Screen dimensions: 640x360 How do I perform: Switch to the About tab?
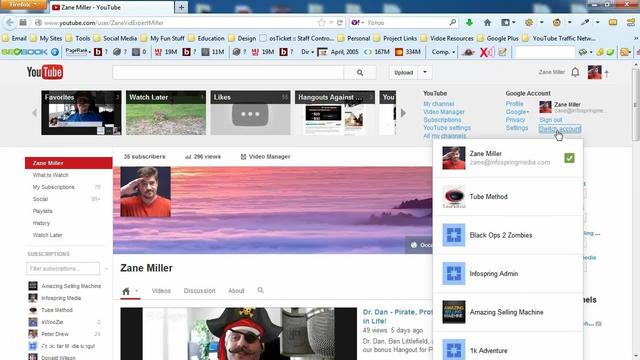236,291
